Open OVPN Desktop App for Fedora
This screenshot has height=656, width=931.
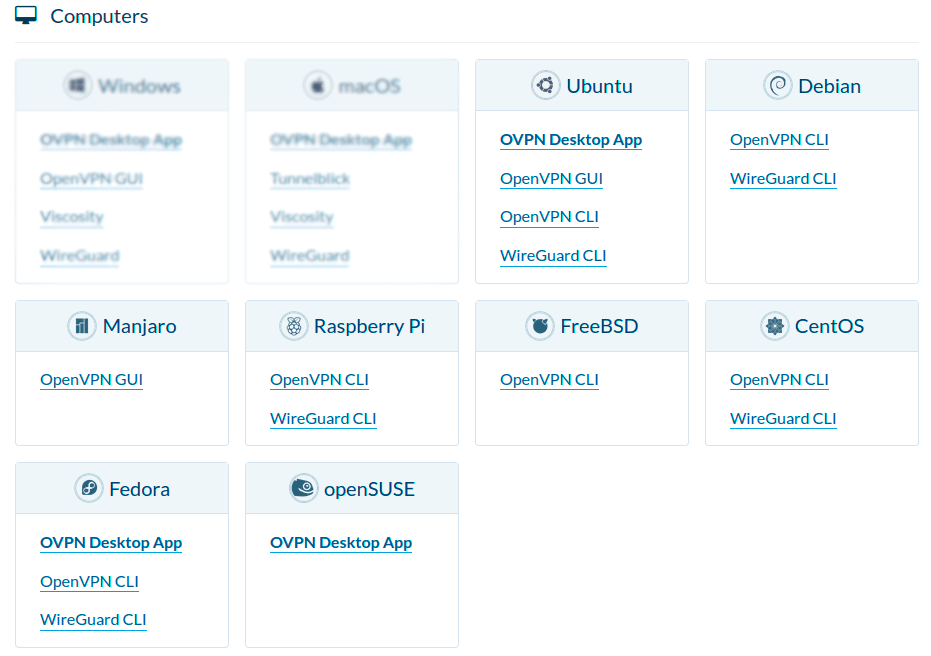click(x=111, y=543)
